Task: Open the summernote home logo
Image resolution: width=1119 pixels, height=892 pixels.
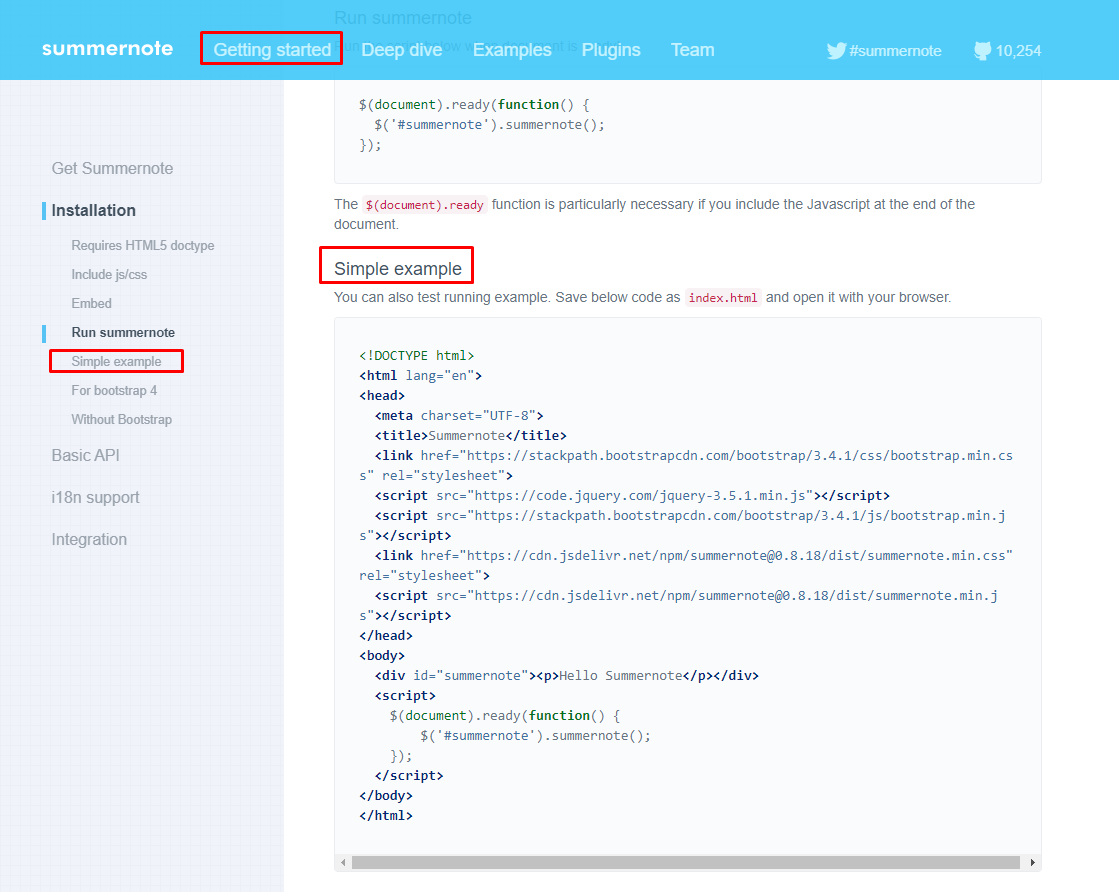Action: point(108,49)
